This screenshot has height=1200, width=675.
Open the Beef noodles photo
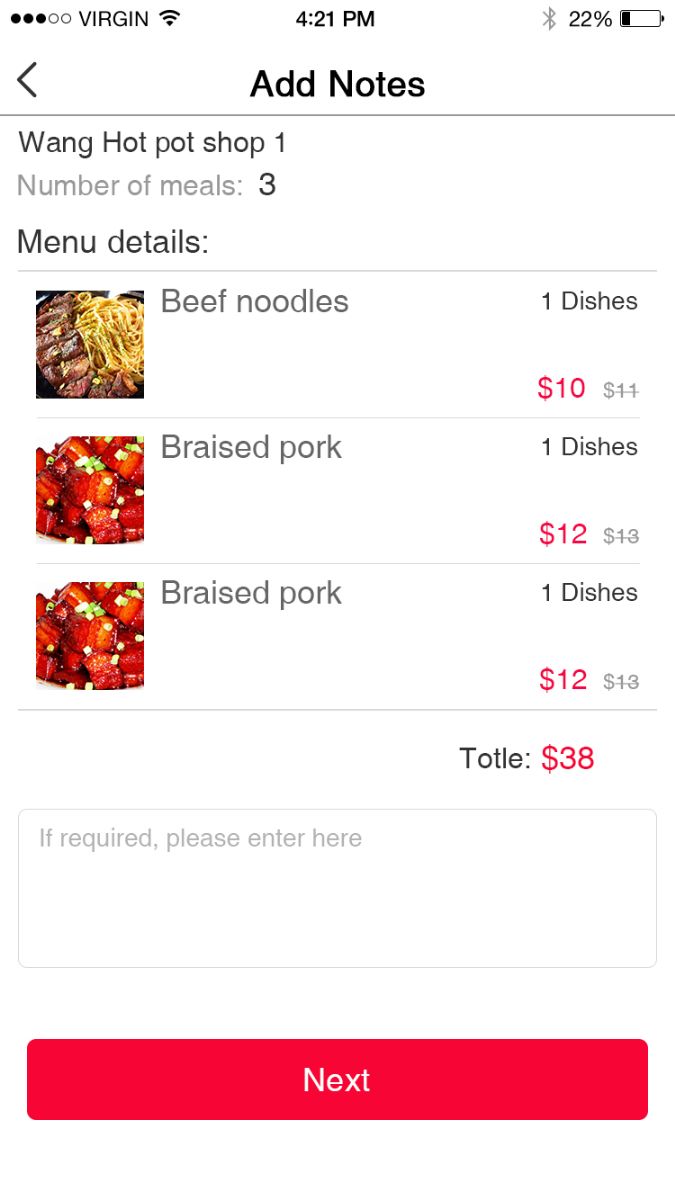90,345
